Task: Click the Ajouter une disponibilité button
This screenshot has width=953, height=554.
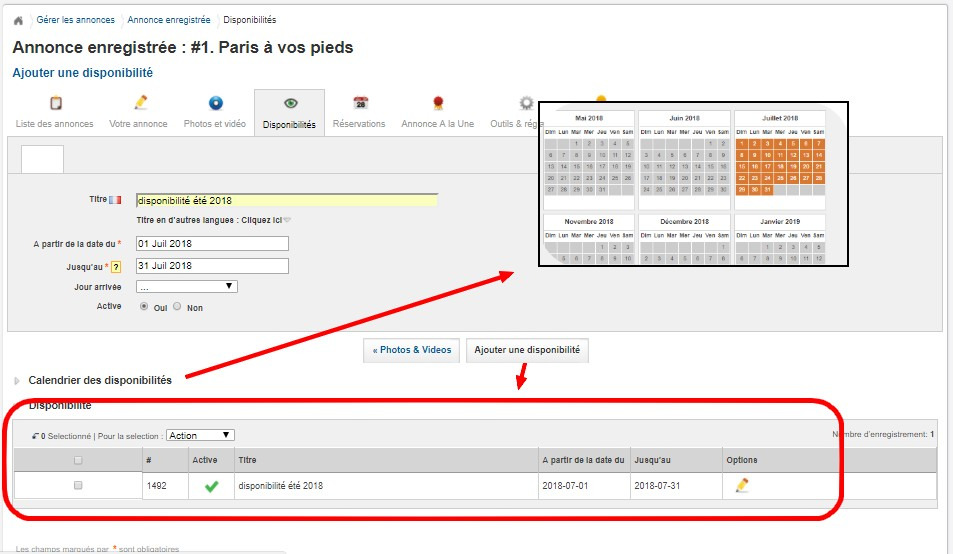Action: 527,350
